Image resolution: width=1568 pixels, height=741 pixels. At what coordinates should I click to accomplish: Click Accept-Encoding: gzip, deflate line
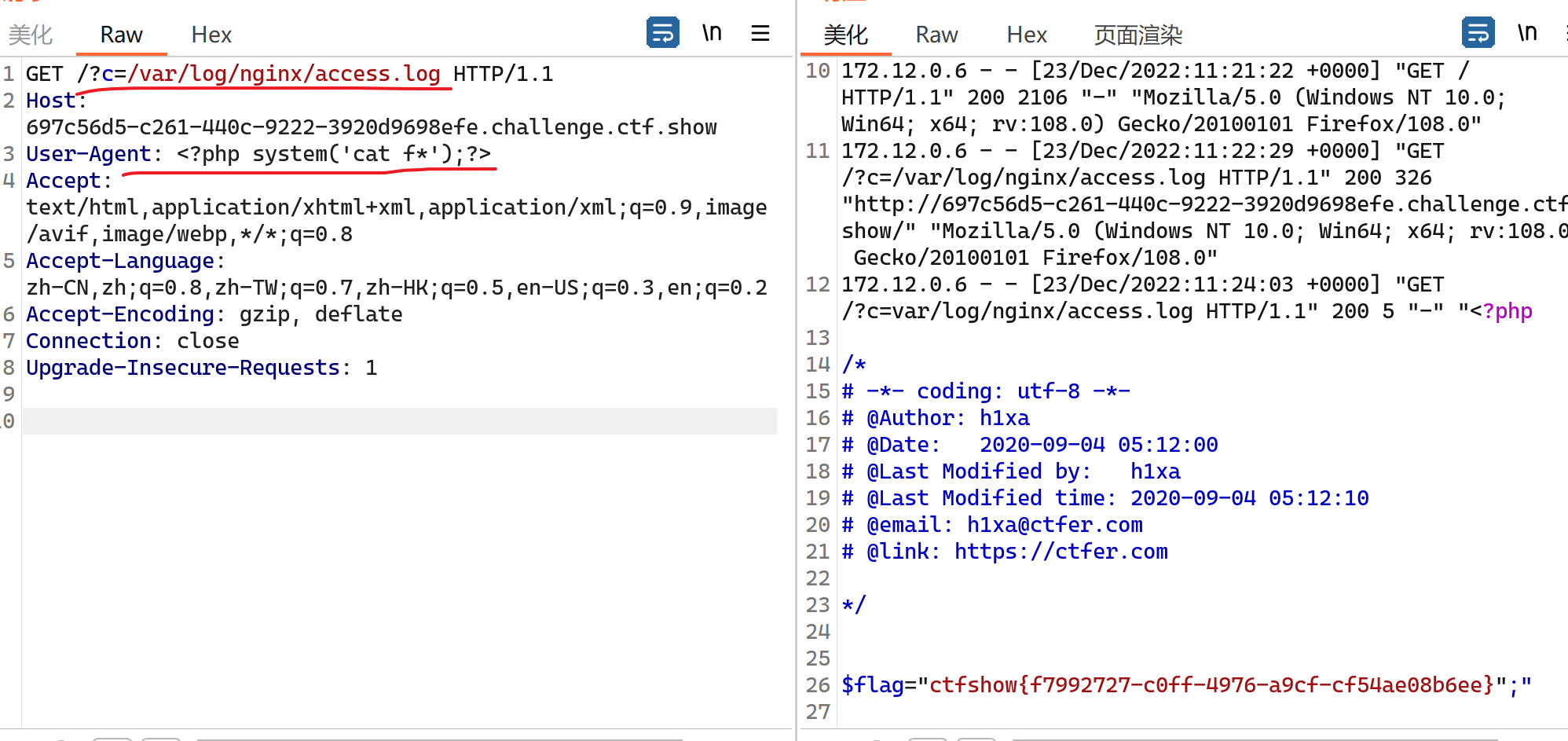tap(214, 314)
